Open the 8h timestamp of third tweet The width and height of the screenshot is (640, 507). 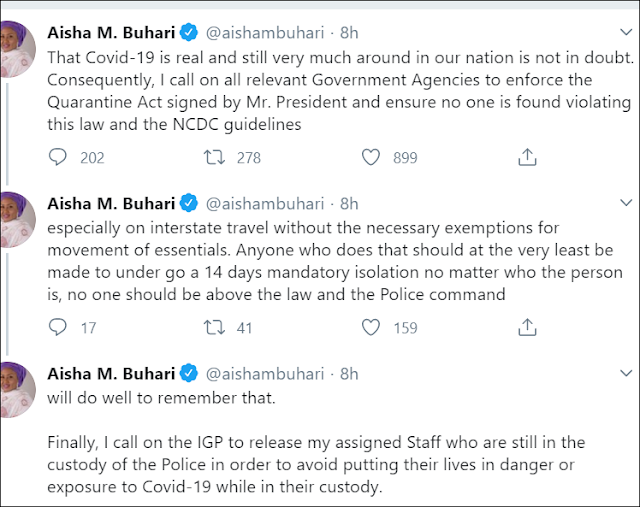349,374
